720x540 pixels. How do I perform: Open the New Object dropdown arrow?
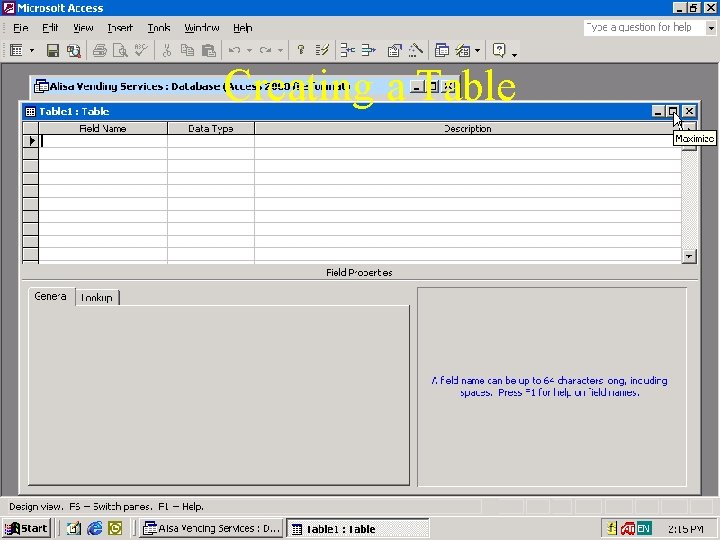[x=478, y=51]
